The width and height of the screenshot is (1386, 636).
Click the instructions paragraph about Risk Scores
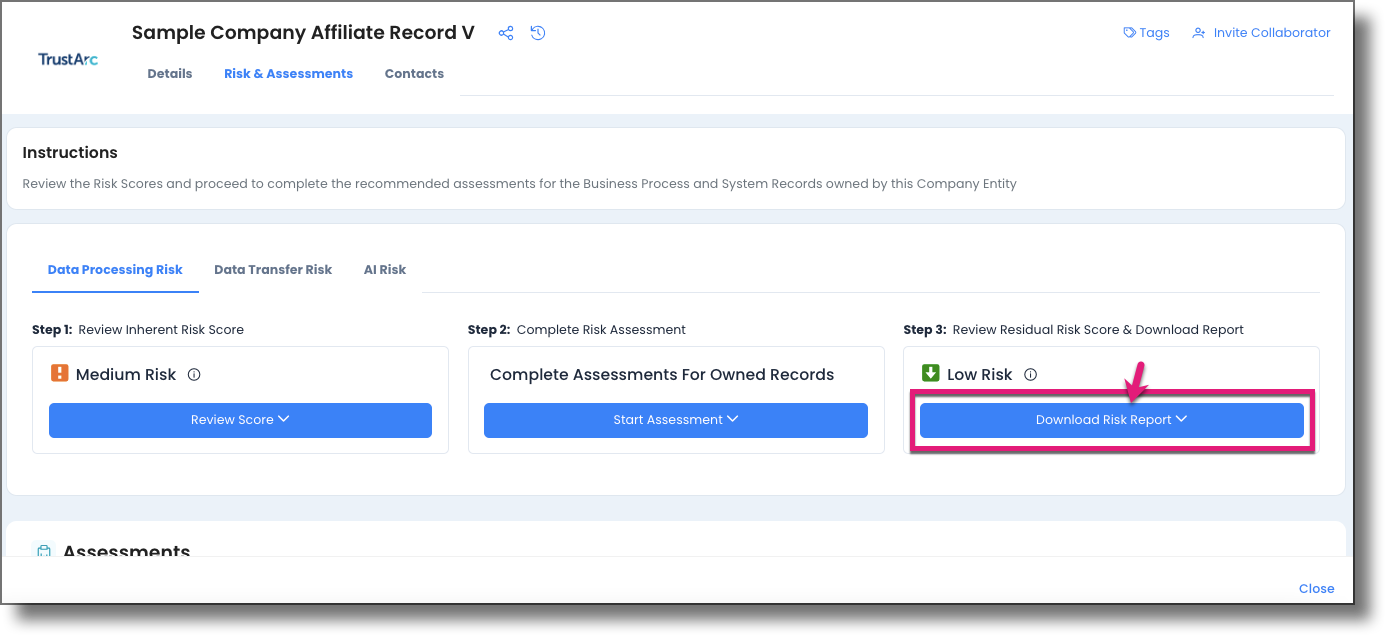519,184
